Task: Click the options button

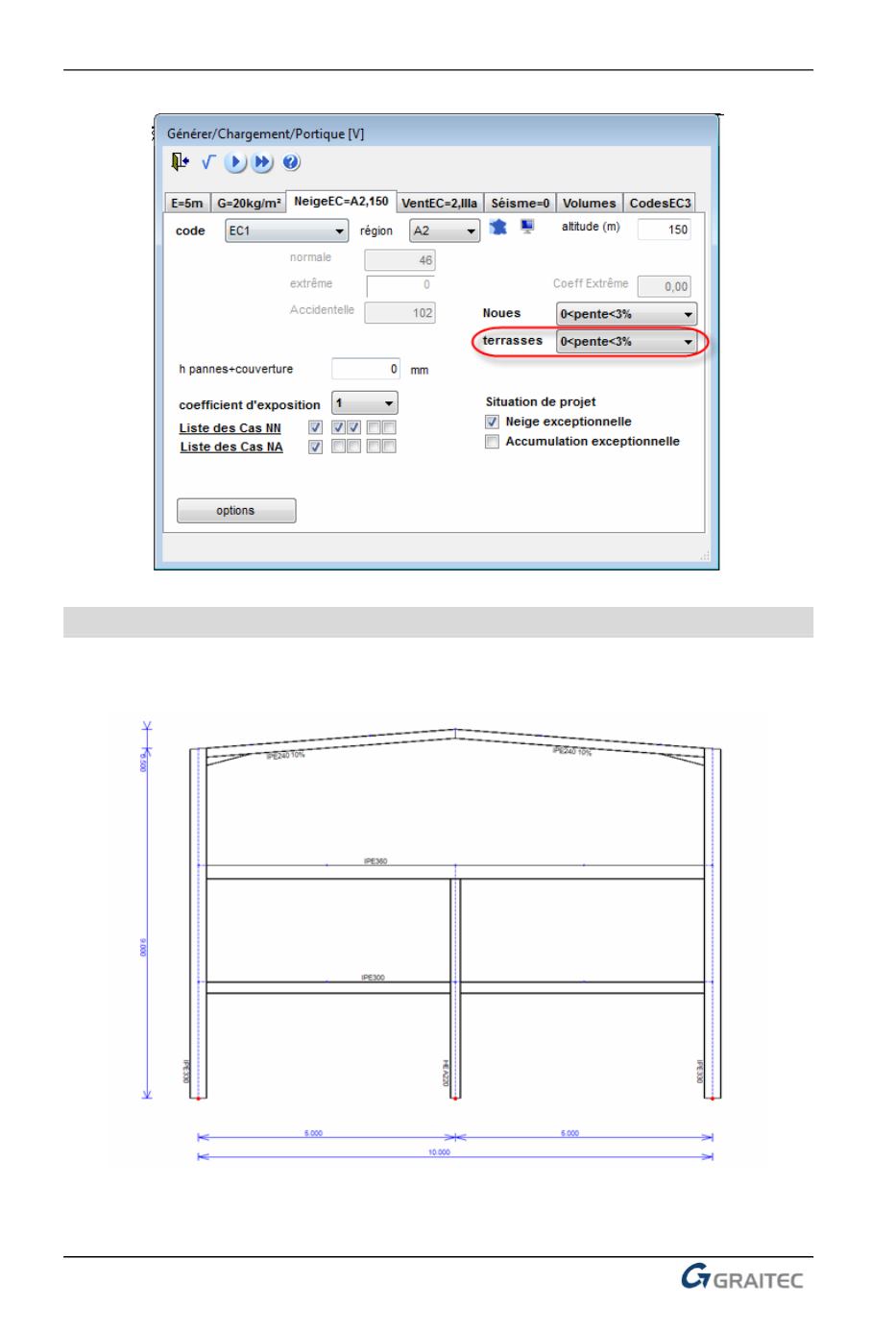Action: coord(236,511)
